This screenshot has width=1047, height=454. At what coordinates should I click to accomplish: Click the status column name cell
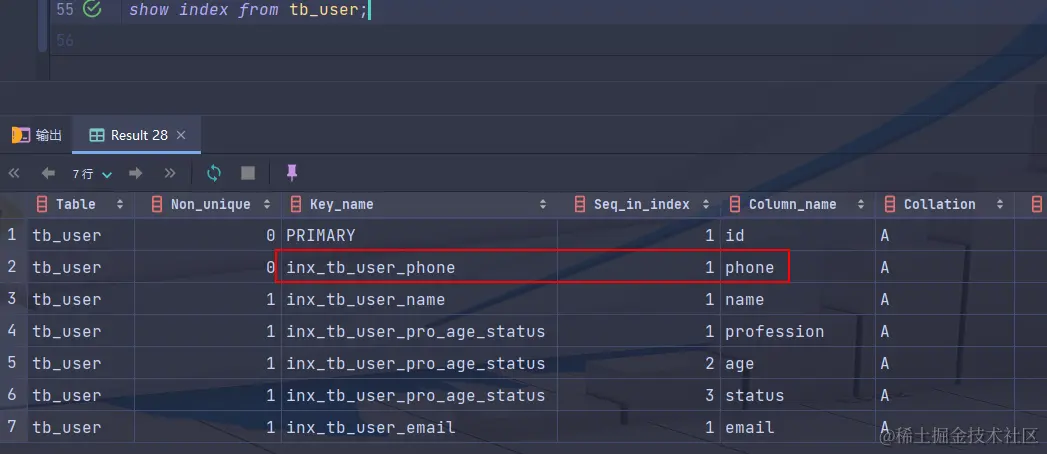coord(798,395)
